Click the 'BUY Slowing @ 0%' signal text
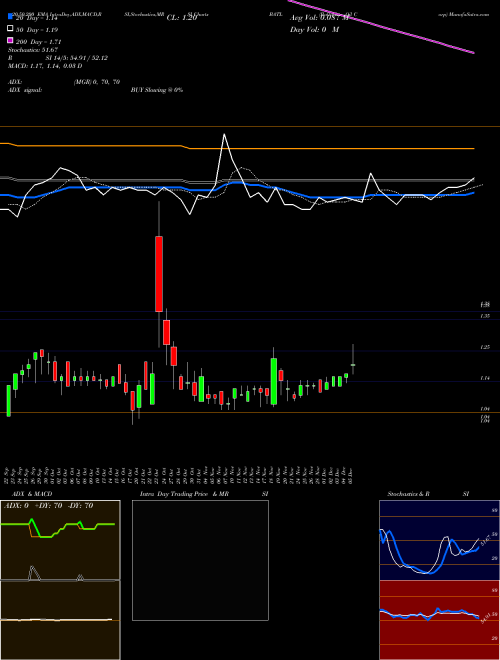Screen dimensions: 500x660 pyautogui.click(x=157, y=90)
